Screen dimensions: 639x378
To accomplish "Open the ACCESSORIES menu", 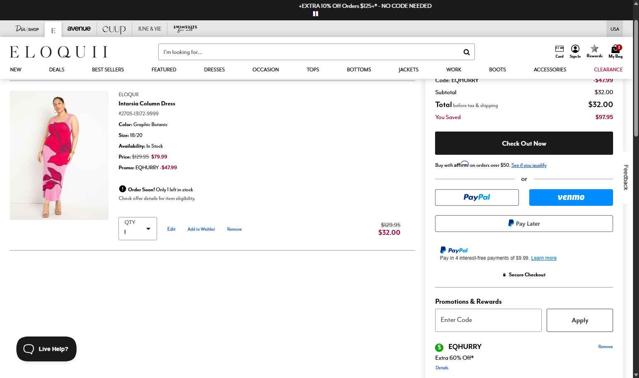I will (x=550, y=70).
